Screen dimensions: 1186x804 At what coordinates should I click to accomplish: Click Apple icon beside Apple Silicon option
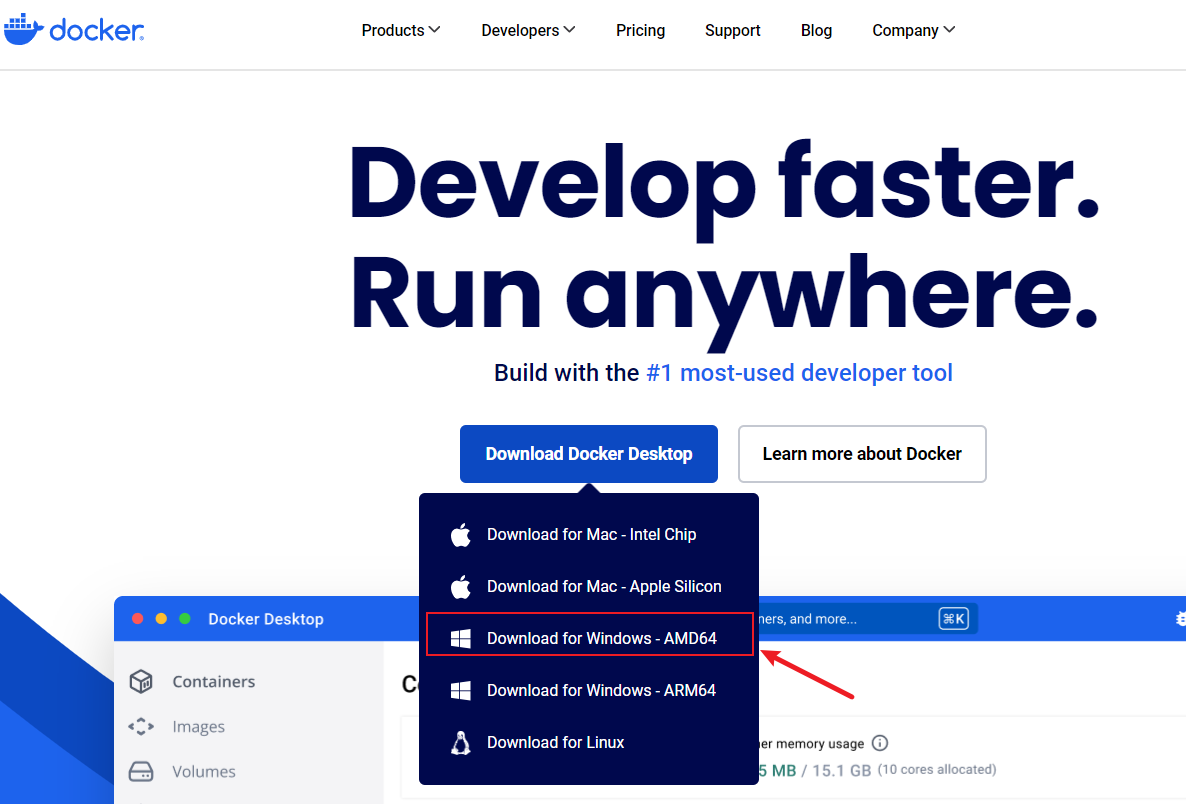tap(461, 586)
